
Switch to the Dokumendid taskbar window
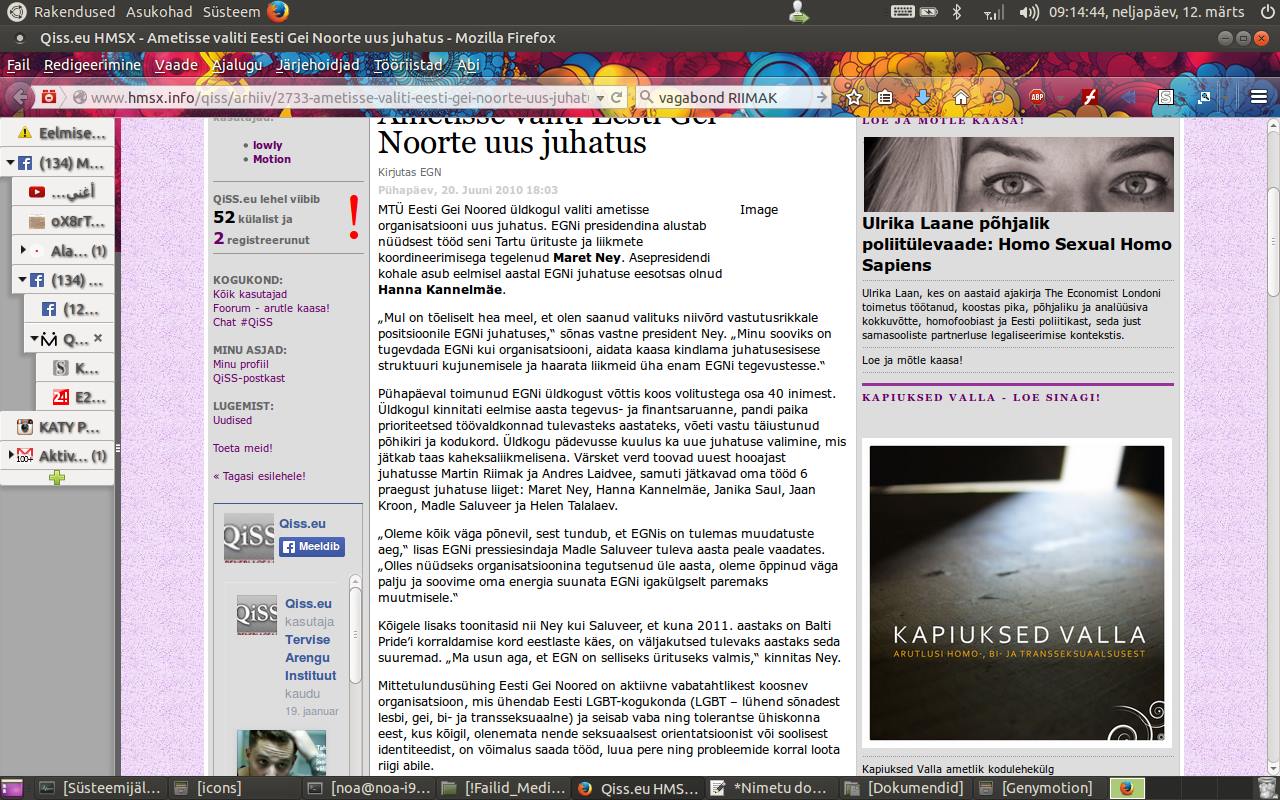[x=905, y=788]
